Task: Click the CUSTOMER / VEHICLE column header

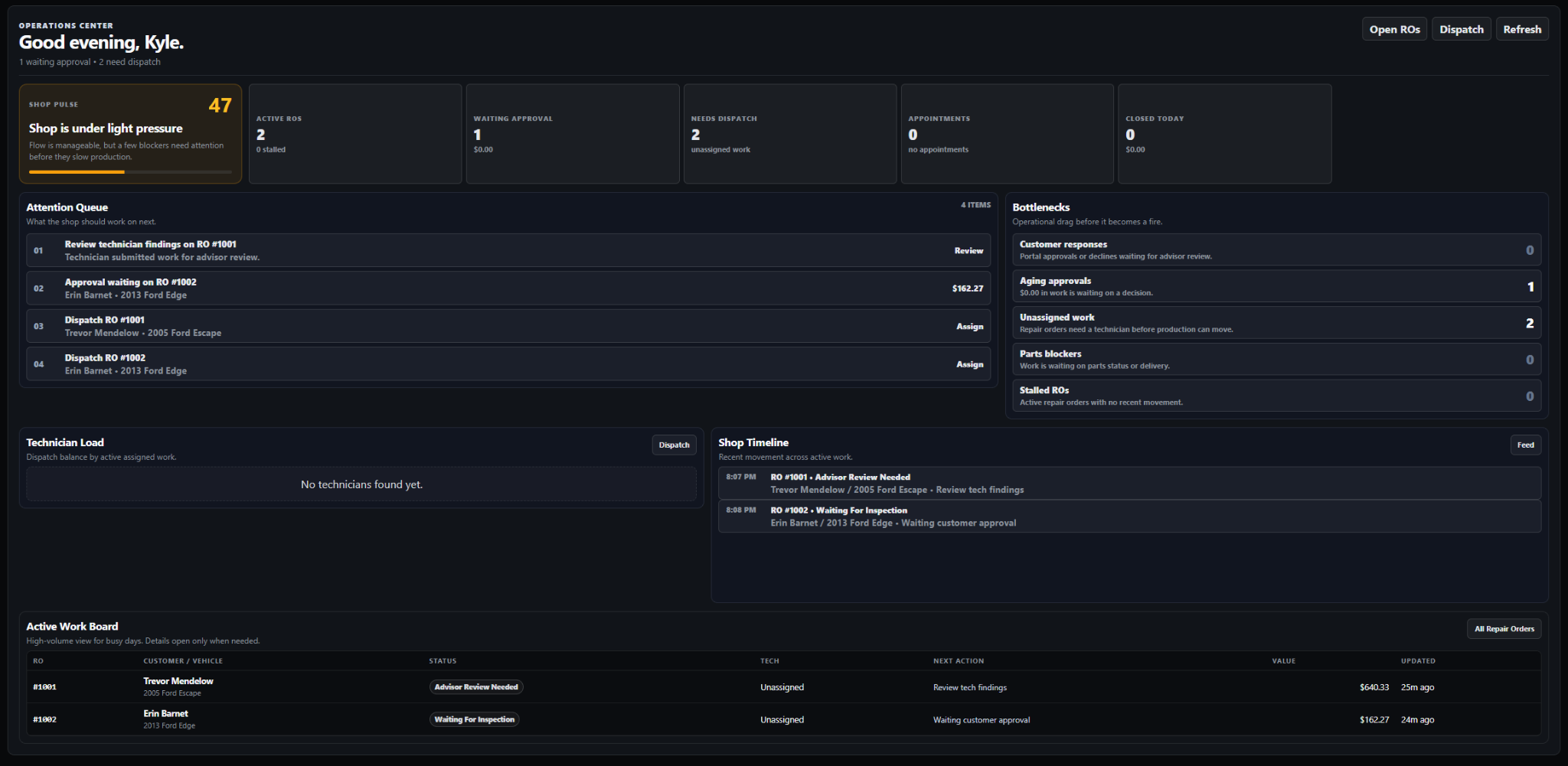Action: [x=183, y=661]
